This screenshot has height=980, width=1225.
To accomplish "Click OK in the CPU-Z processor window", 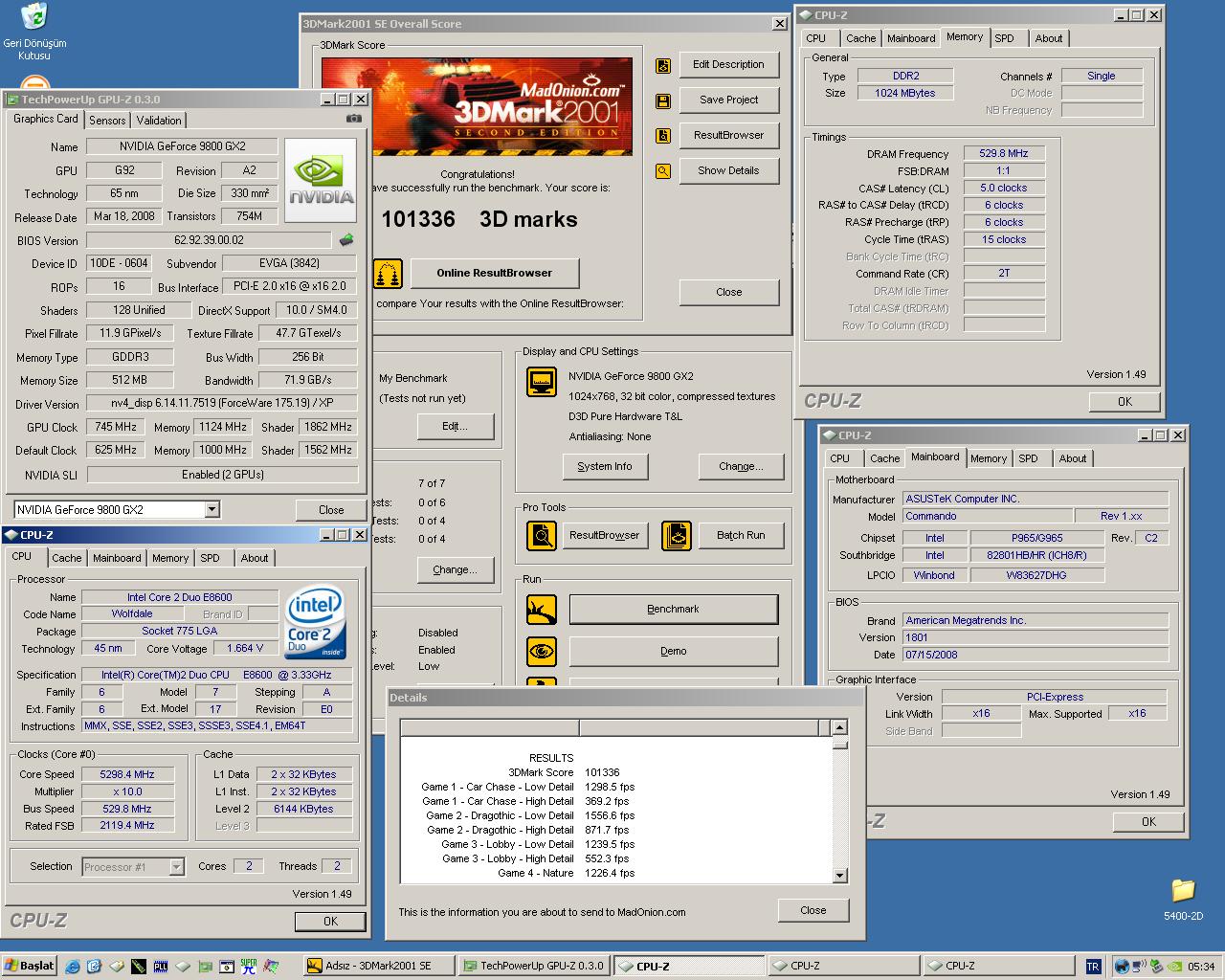I will (330, 922).
